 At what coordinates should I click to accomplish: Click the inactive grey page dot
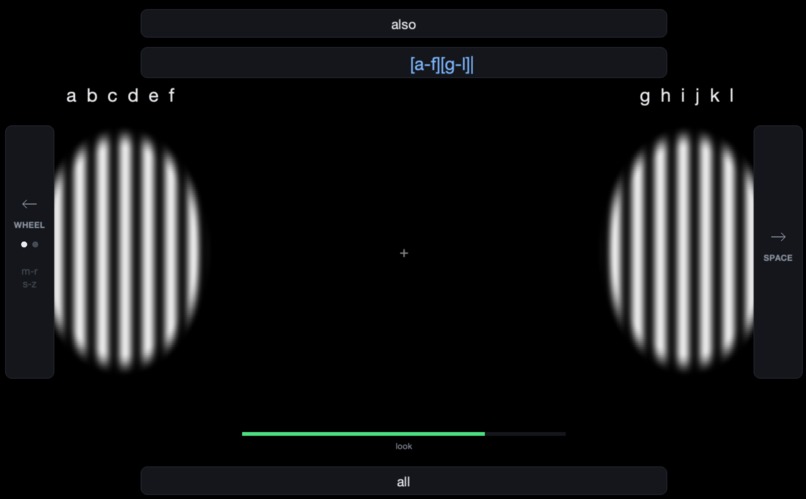[35, 245]
